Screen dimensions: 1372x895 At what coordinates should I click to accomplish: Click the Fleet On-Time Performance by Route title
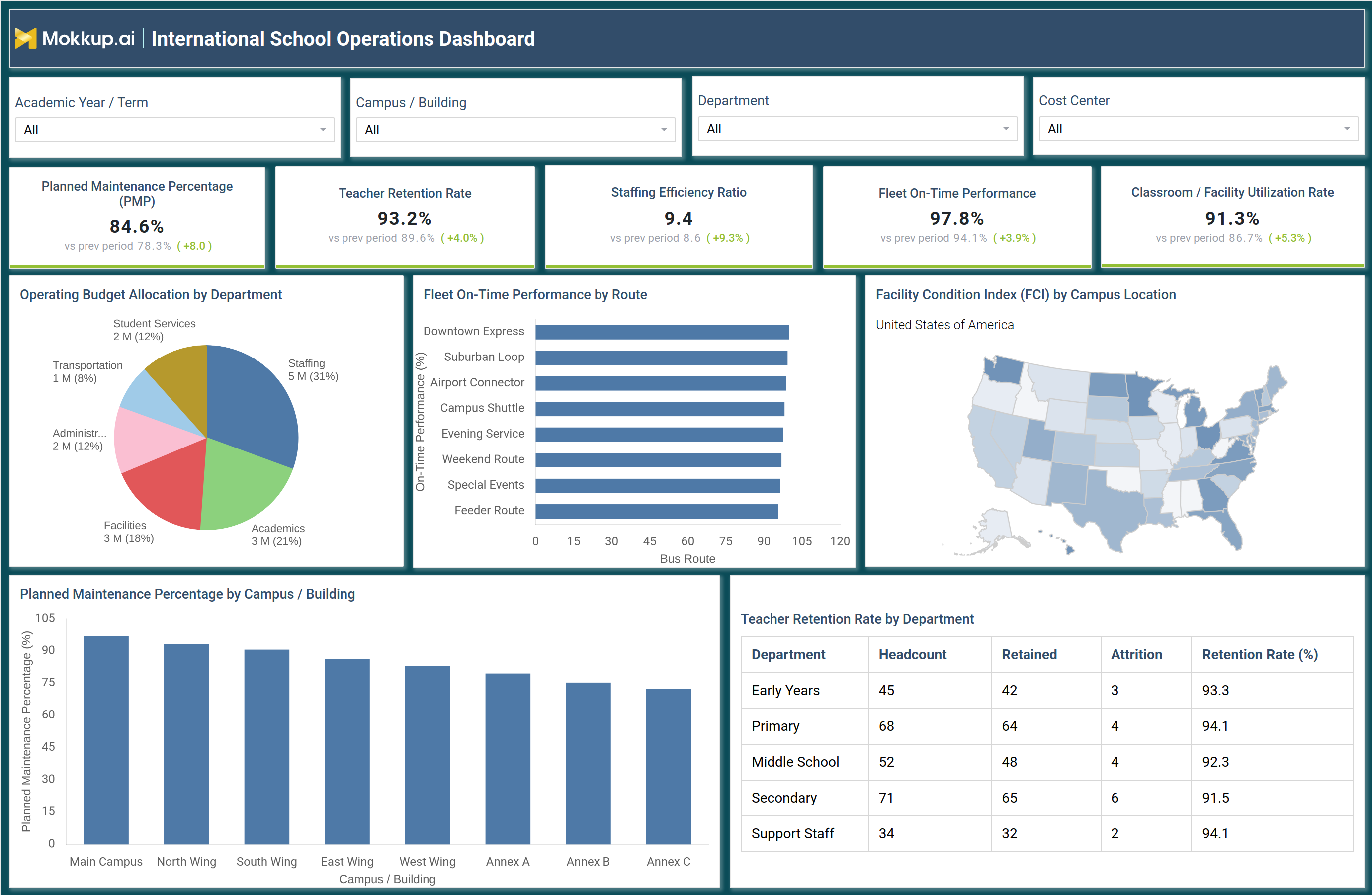535,295
